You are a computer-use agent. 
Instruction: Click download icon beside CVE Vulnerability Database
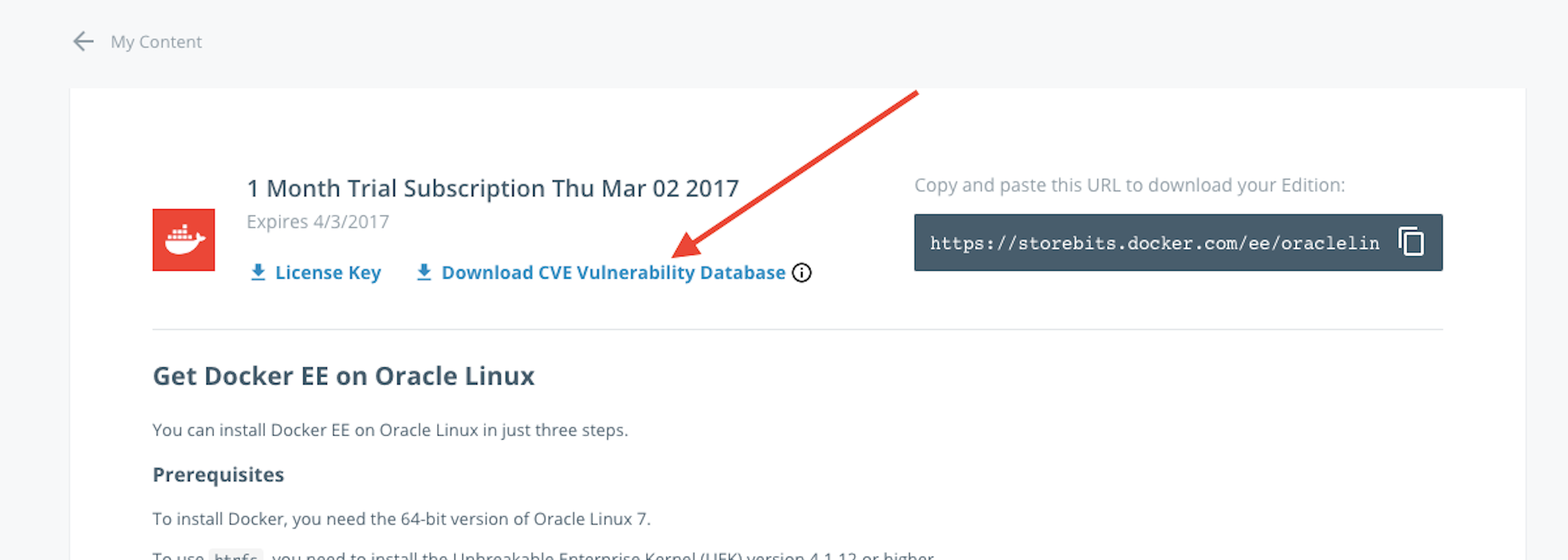tap(424, 272)
